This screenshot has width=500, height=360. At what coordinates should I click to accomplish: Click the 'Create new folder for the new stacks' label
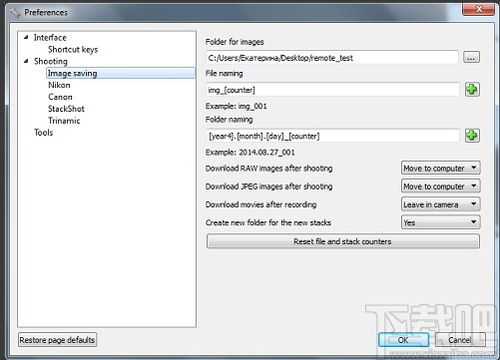click(x=268, y=223)
